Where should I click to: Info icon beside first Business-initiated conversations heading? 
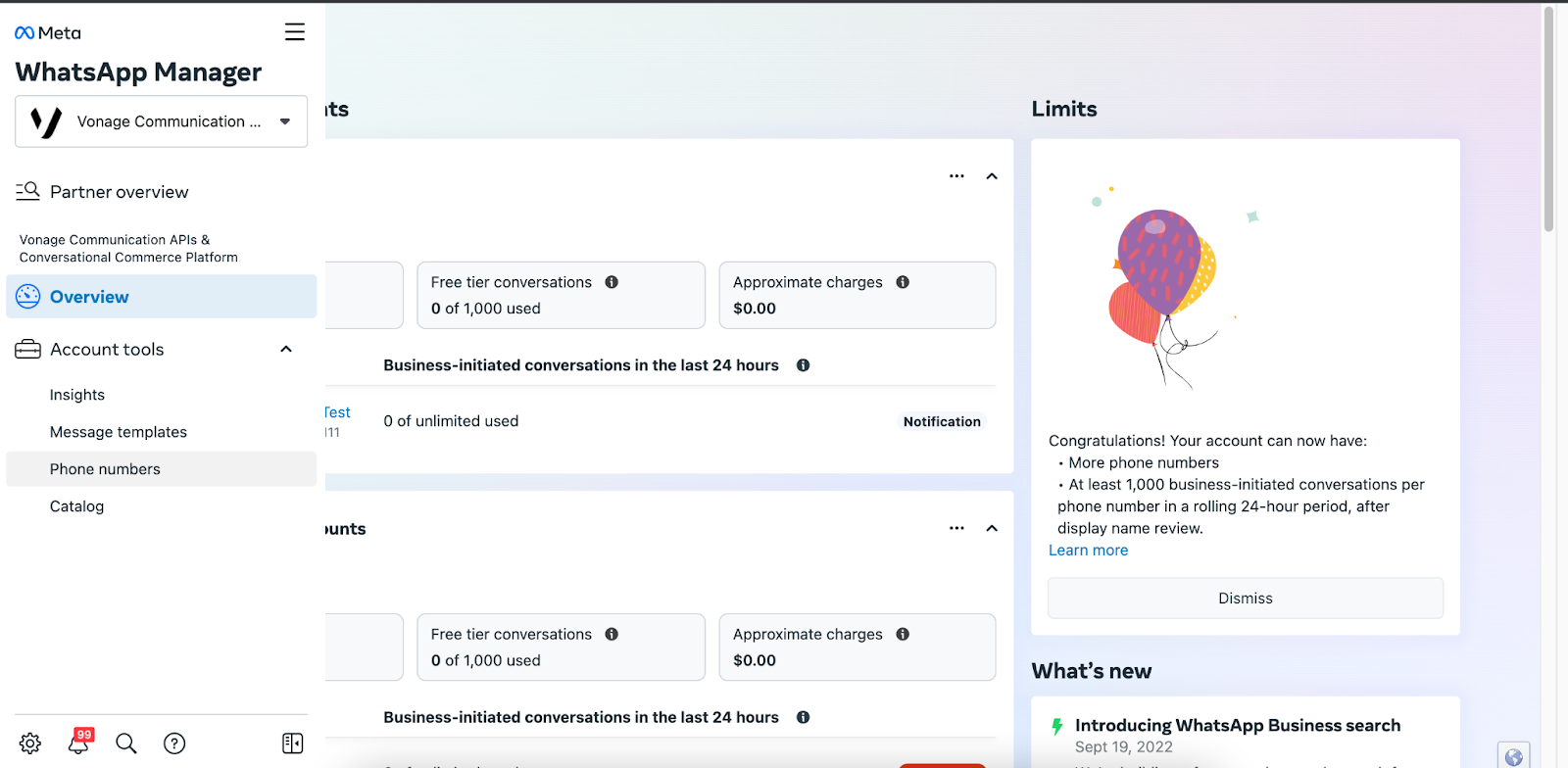(x=803, y=365)
